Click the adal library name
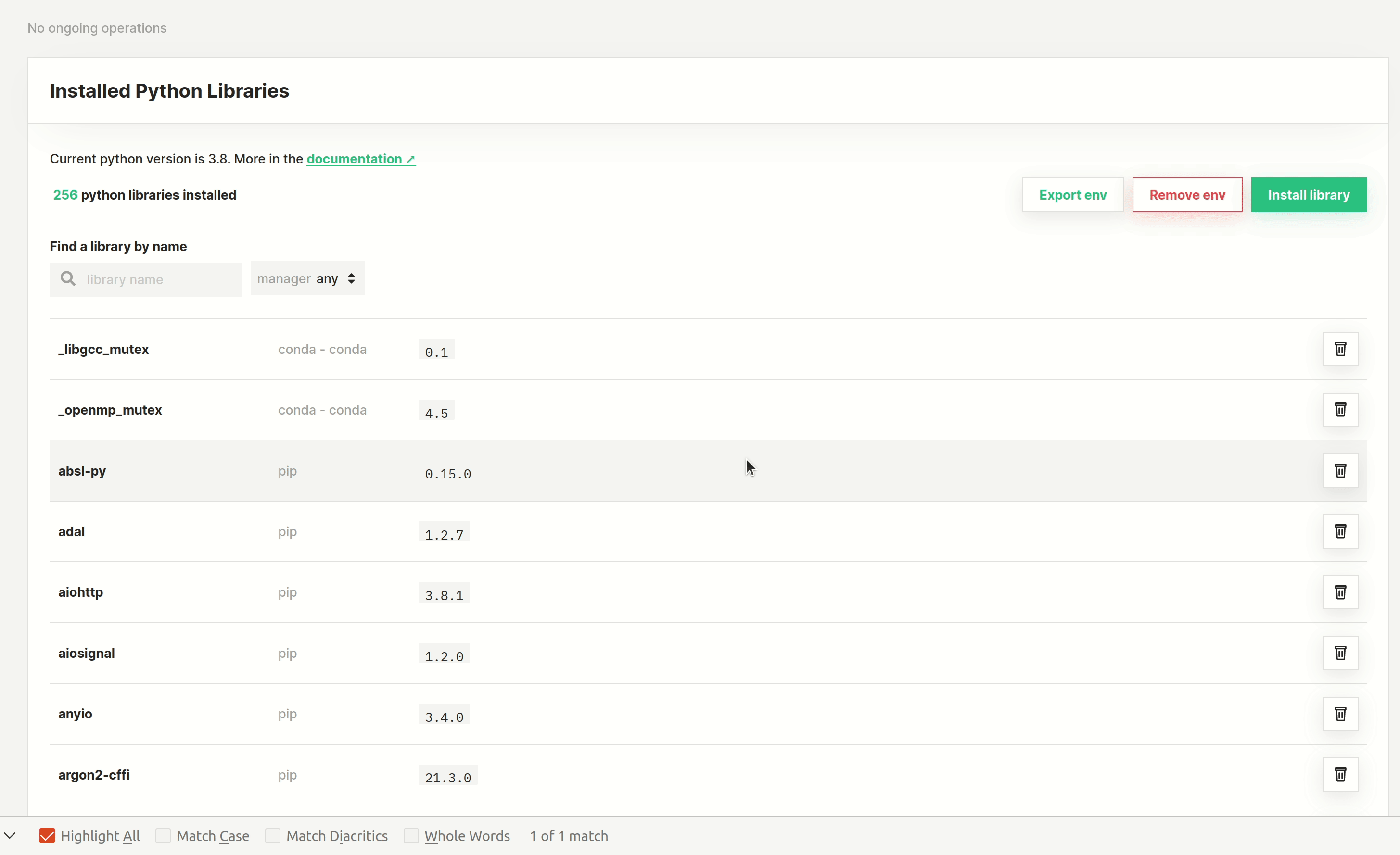 [x=72, y=532]
